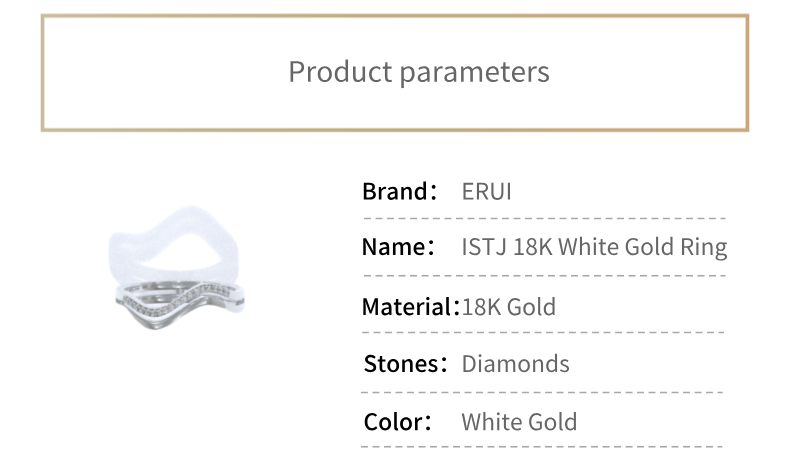Open the ISTJ 18K White Gold Ring text
The image size is (790, 459).
click(595, 247)
